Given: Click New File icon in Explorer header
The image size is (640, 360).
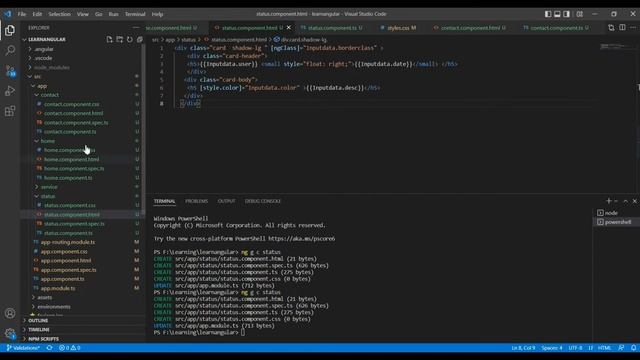Looking at the screenshot, I should tap(109, 40).
